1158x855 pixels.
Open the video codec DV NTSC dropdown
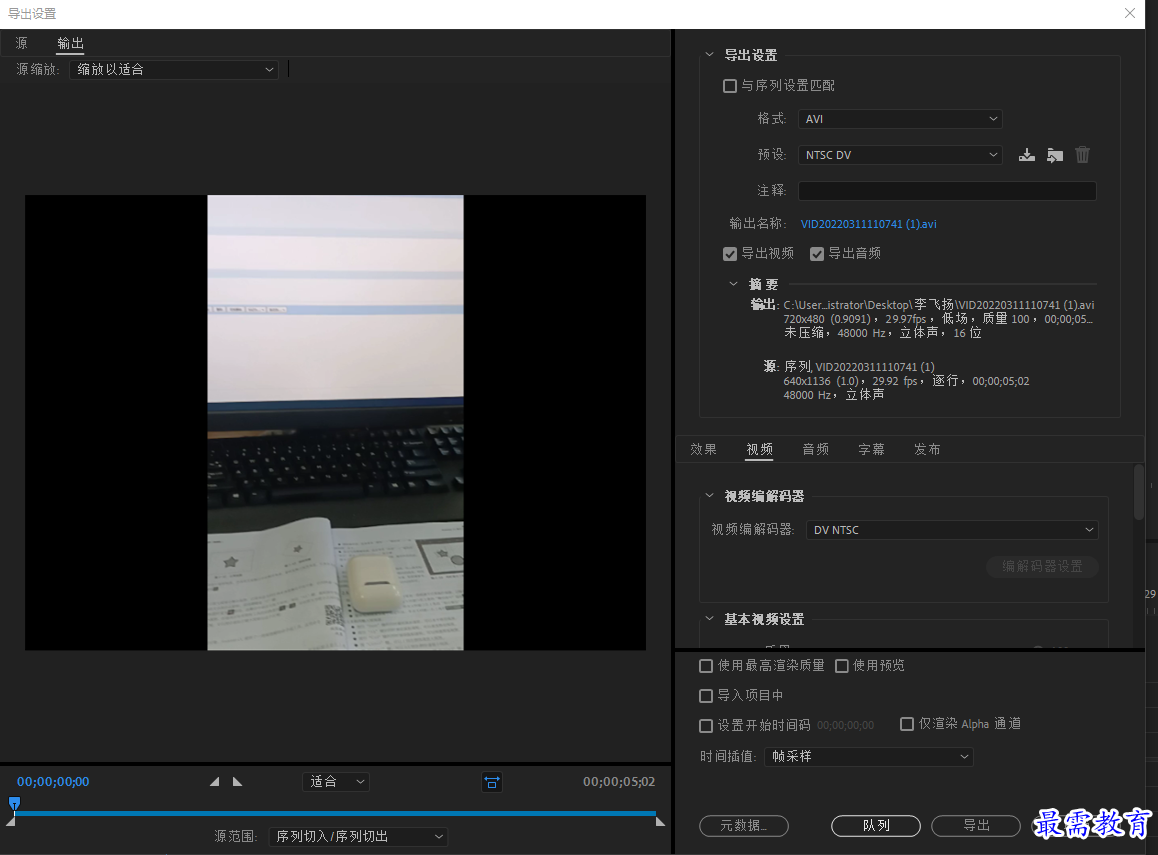(x=952, y=530)
